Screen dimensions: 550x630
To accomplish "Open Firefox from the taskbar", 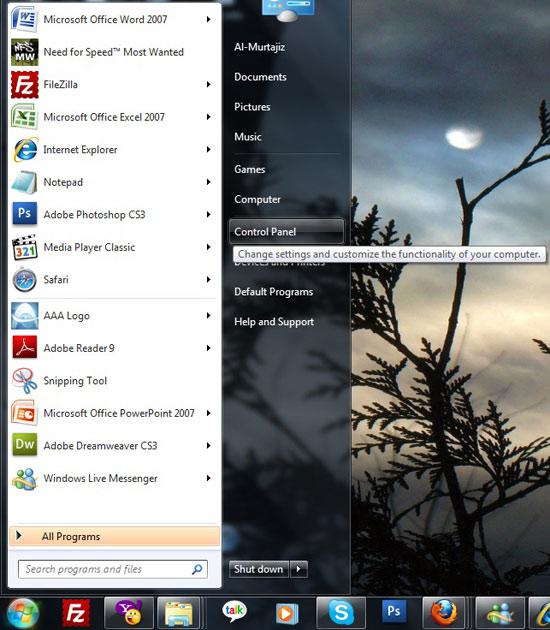I will tap(444, 614).
